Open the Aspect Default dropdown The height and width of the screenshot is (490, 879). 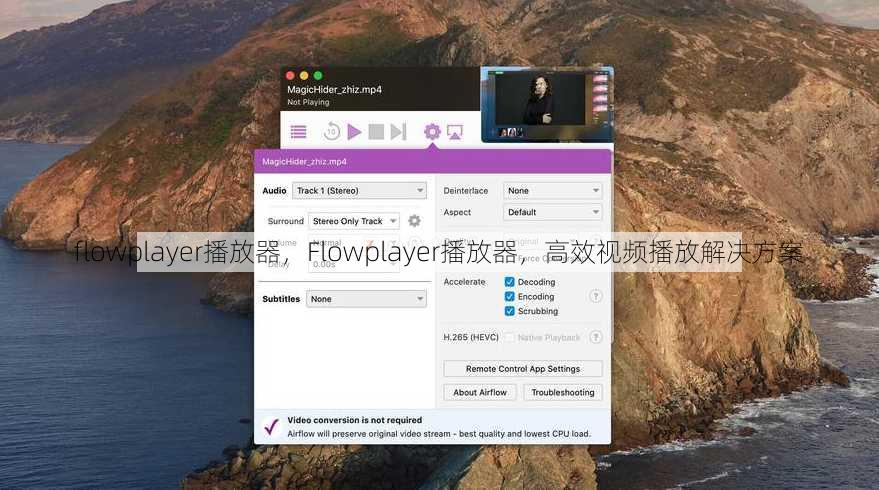click(x=553, y=212)
